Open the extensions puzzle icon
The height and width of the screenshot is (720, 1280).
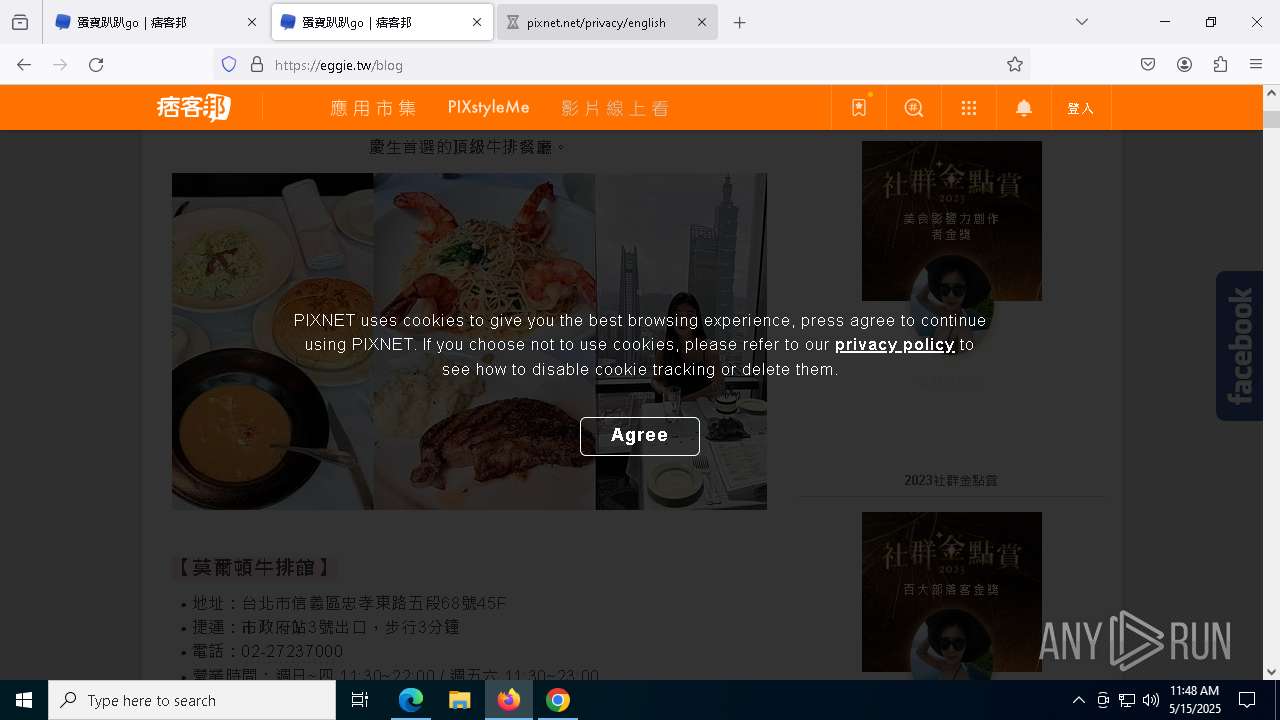1220,64
